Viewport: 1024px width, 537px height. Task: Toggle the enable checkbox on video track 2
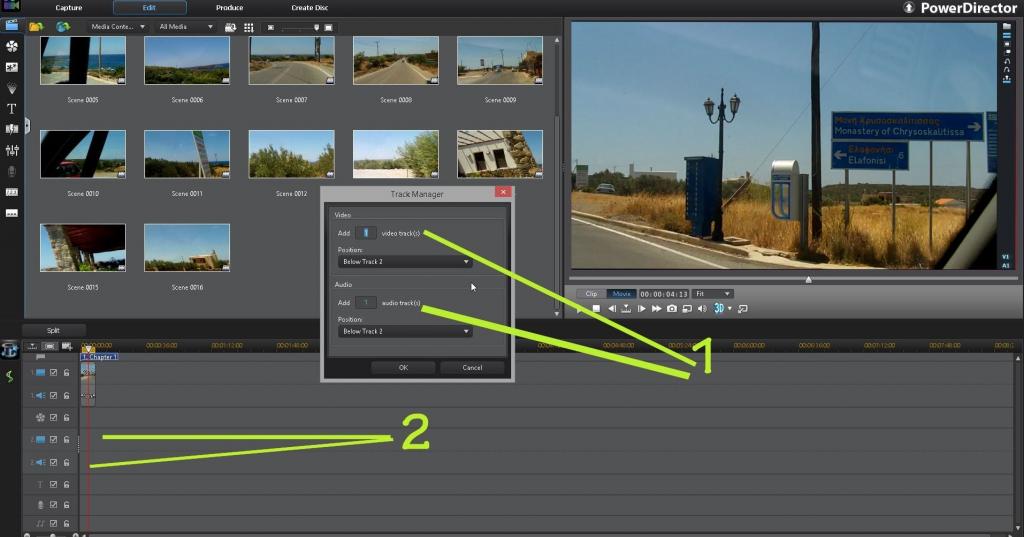(54, 440)
